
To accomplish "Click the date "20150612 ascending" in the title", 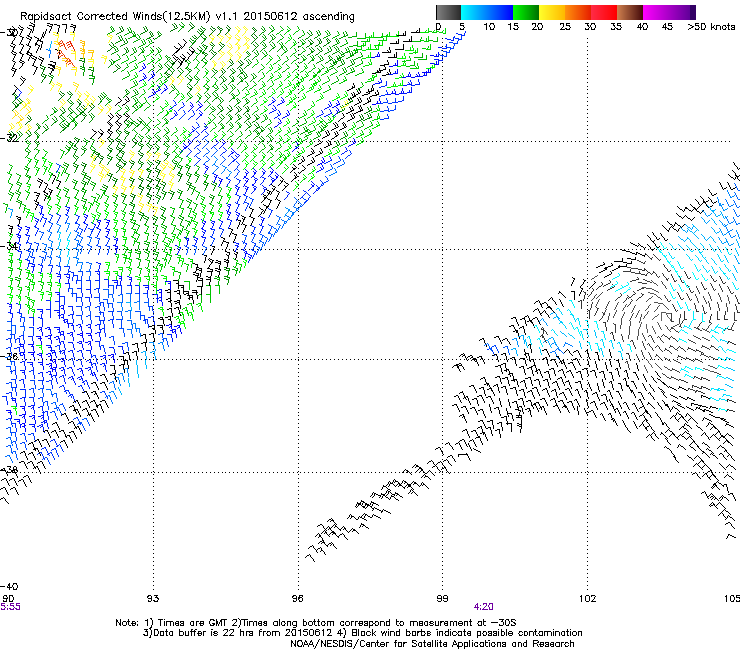I will [x=299, y=17].
